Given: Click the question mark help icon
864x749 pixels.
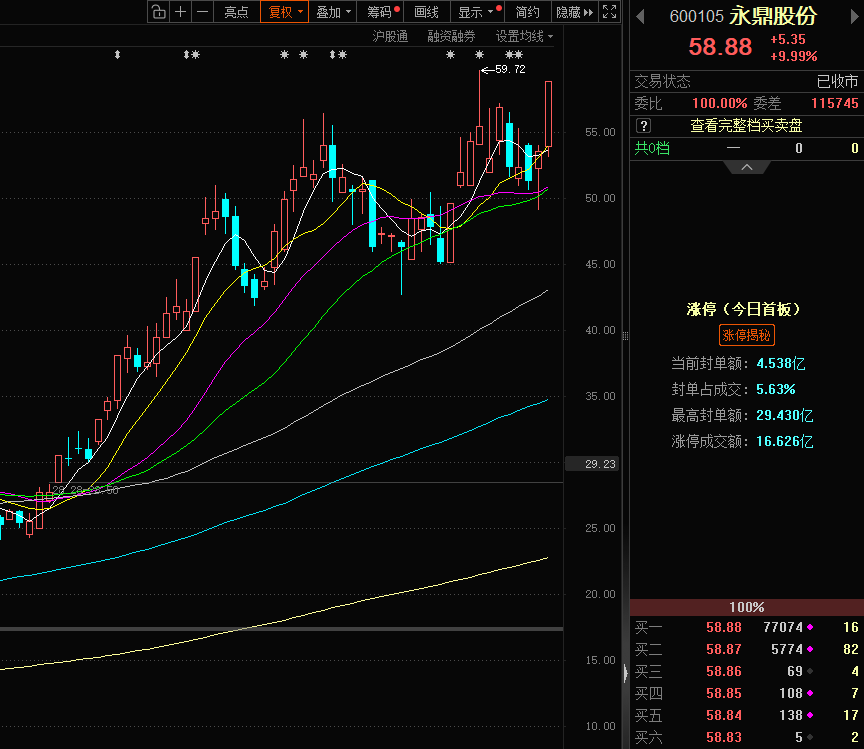Looking at the screenshot, I should coord(643,126).
